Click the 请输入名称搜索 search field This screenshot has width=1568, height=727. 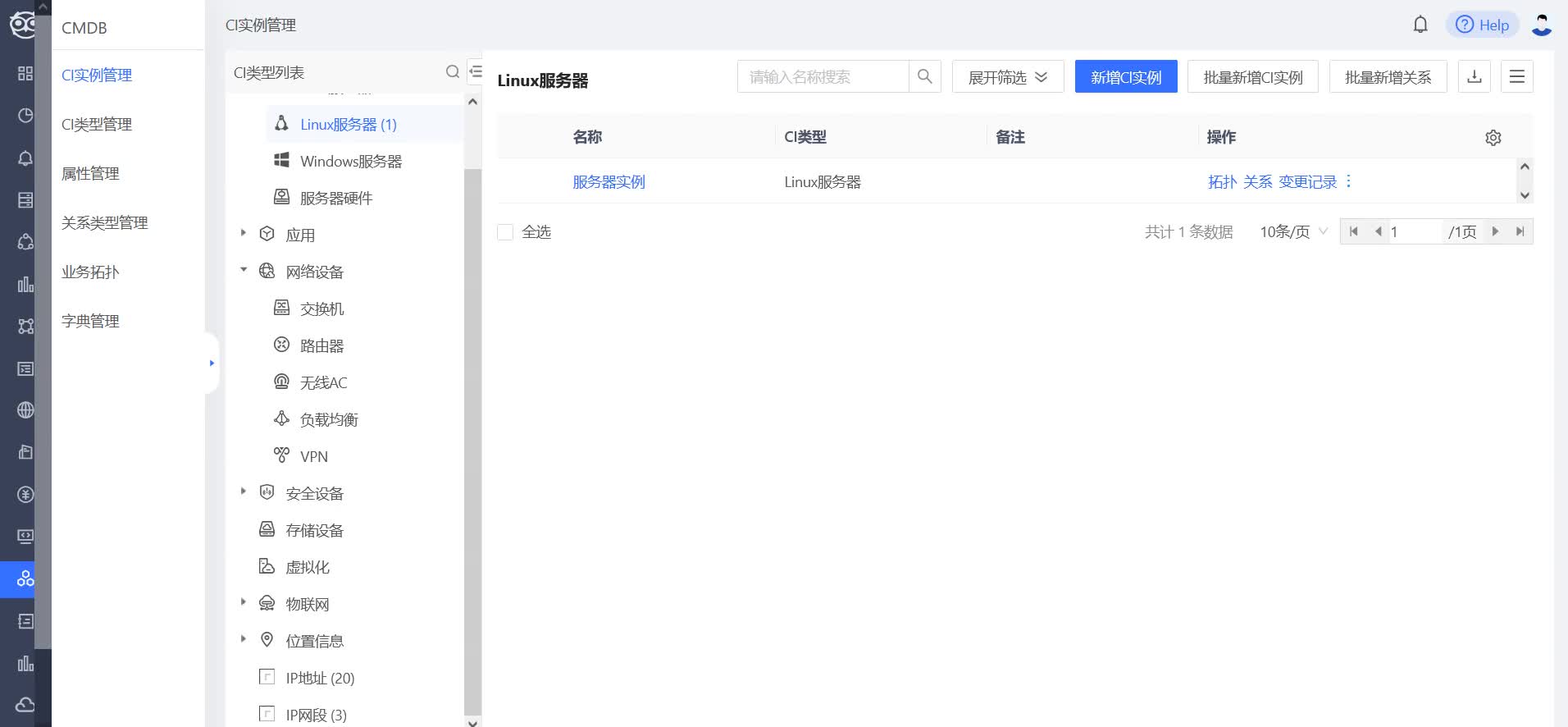pyautogui.click(x=823, y=77)
